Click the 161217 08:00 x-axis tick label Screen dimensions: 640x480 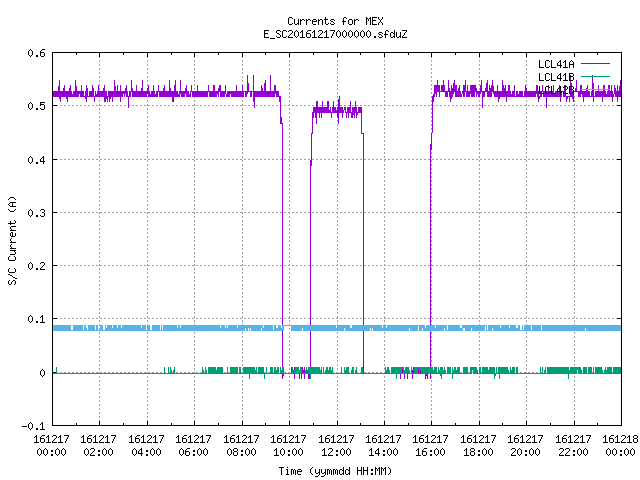tap(241, 446)
